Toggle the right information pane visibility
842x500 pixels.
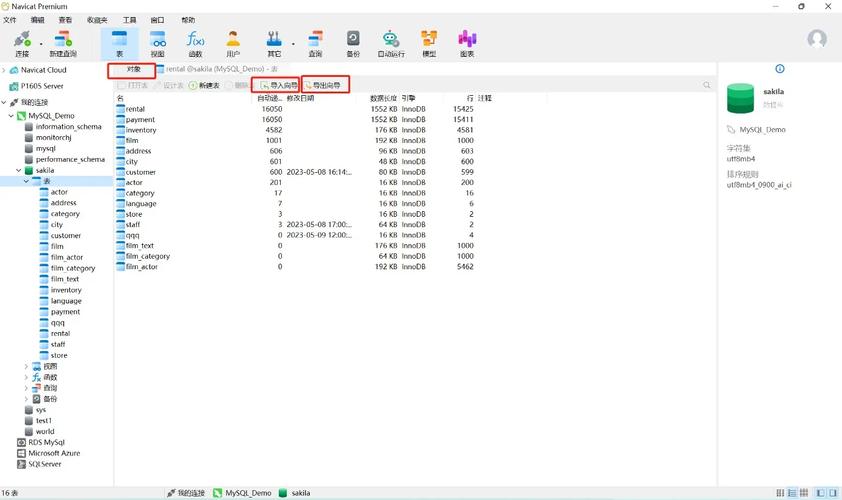click(833, 493)
